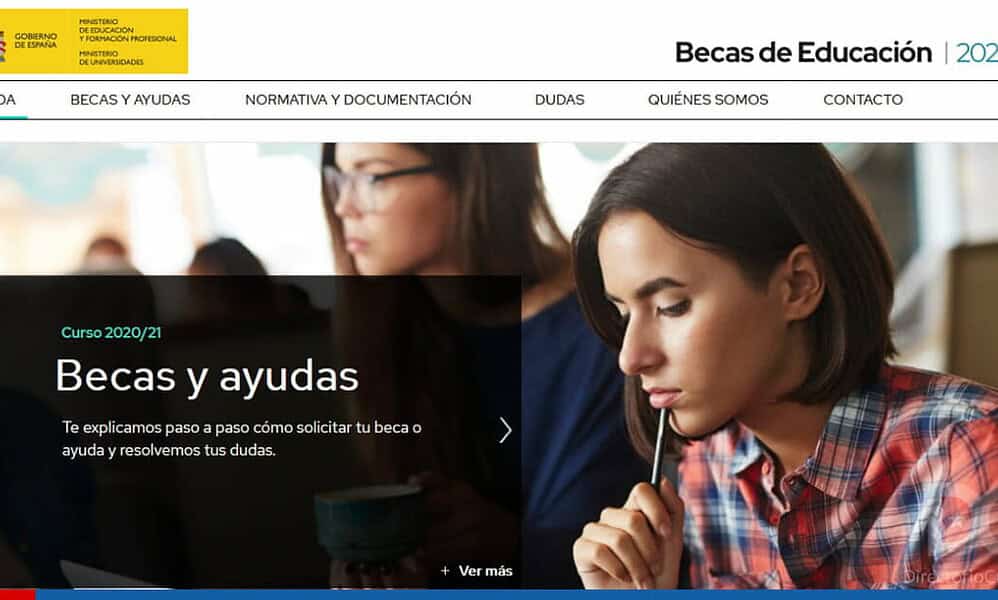The image size is (998, 600).
Task: Click the year number beside site title
Action: (x=976, y=52)
